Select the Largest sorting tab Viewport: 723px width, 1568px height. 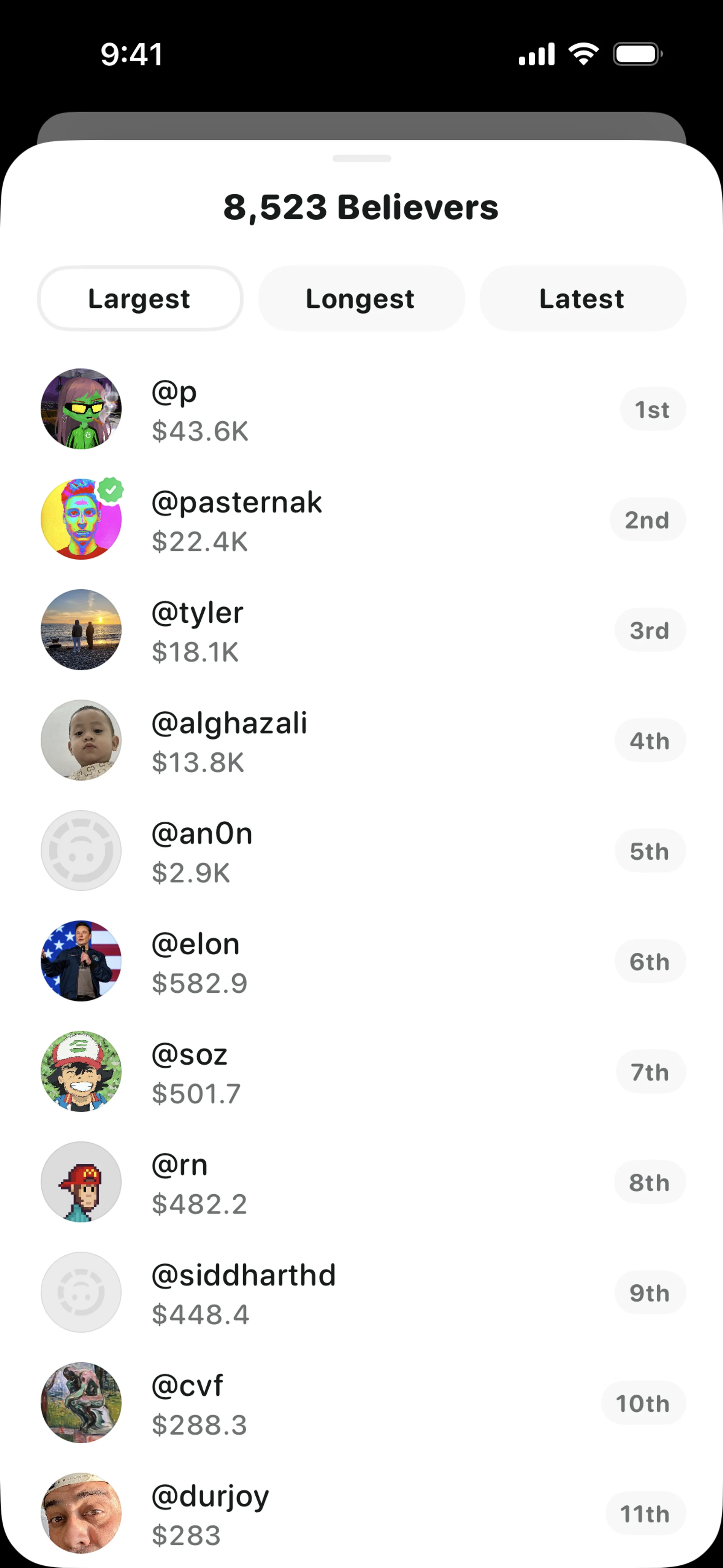pos(140,299)
